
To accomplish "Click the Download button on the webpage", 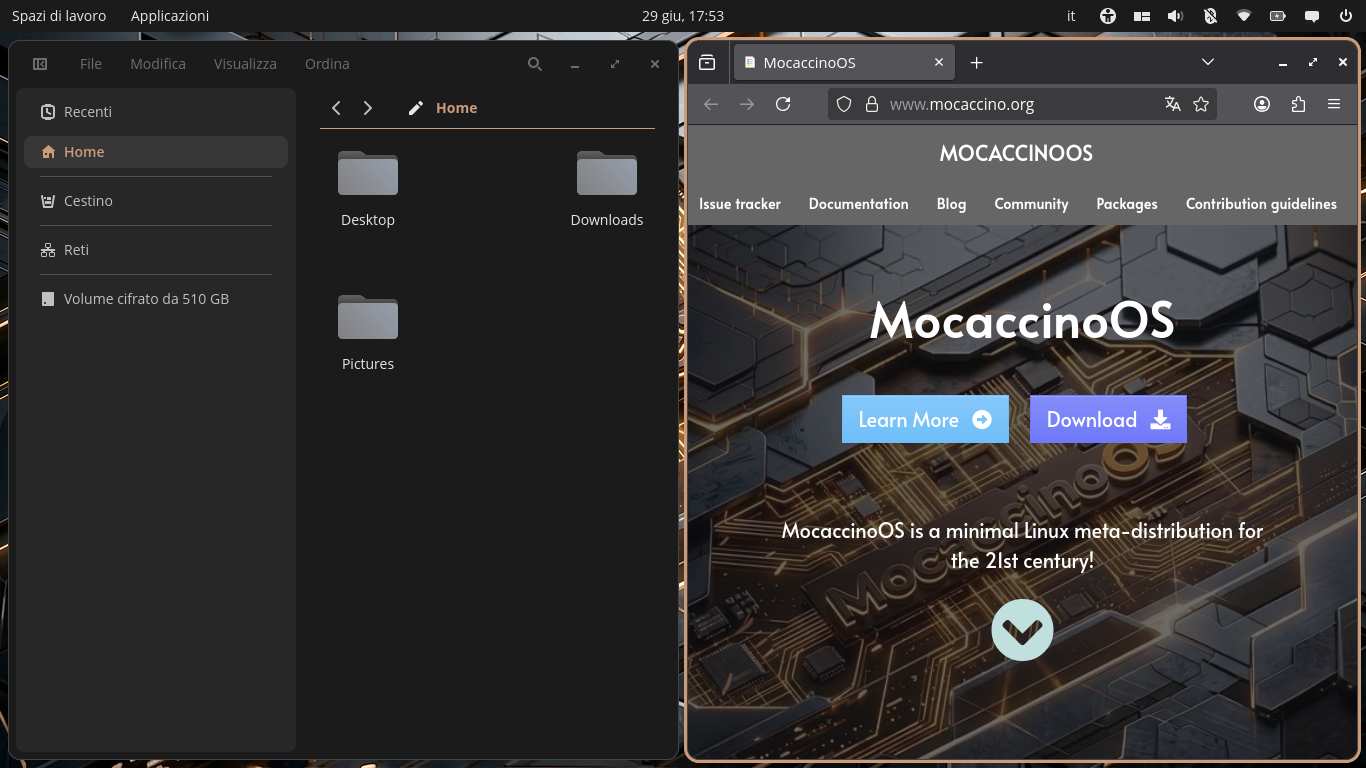I will click(1108, 419).
